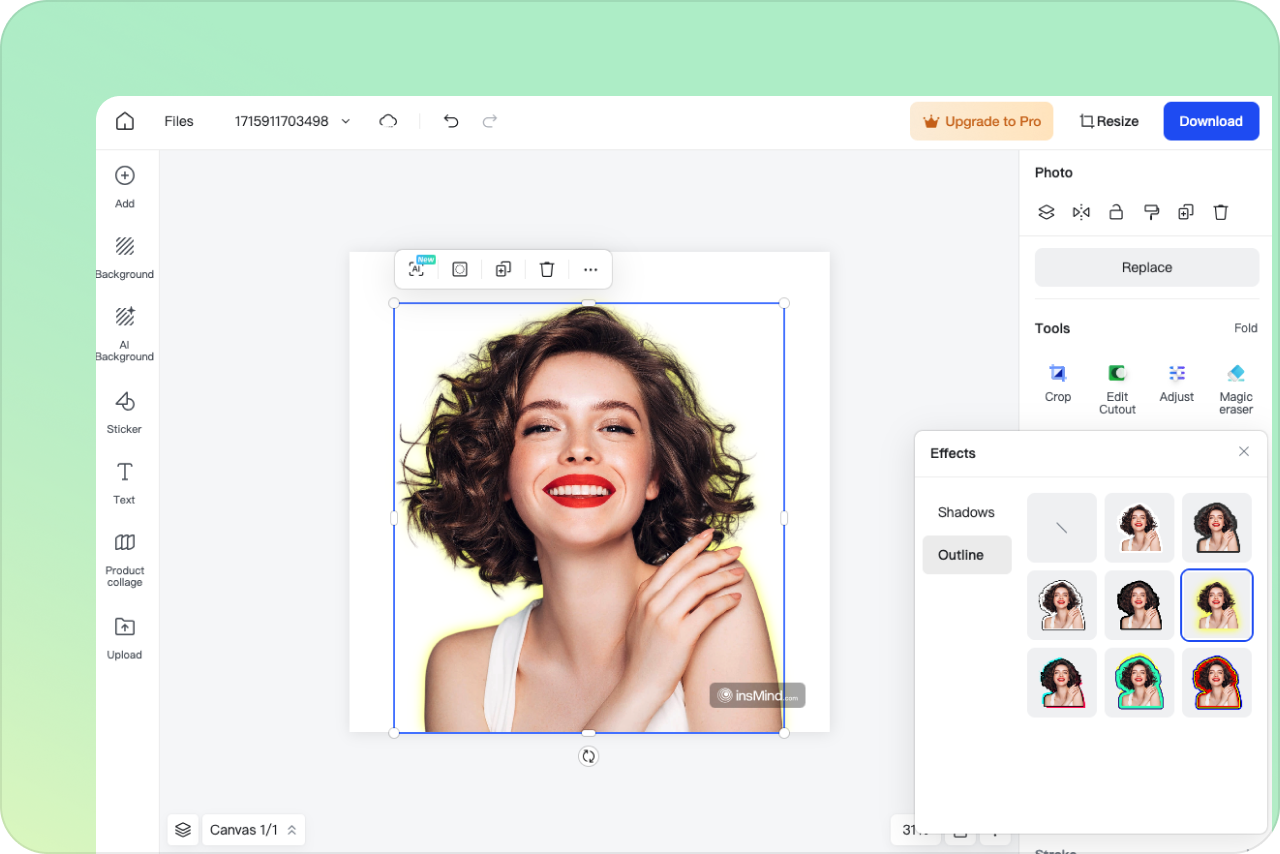Open more options in floating toolbar
Image resolution: width=1280 pixels, height=854 pixels.
591,269
